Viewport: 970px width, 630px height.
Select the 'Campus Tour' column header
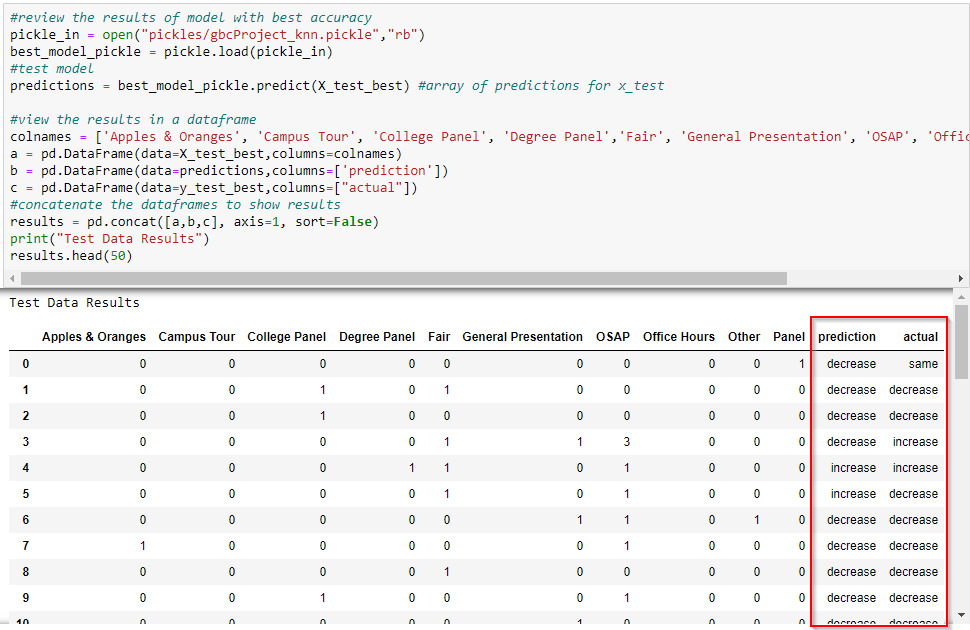197,337
